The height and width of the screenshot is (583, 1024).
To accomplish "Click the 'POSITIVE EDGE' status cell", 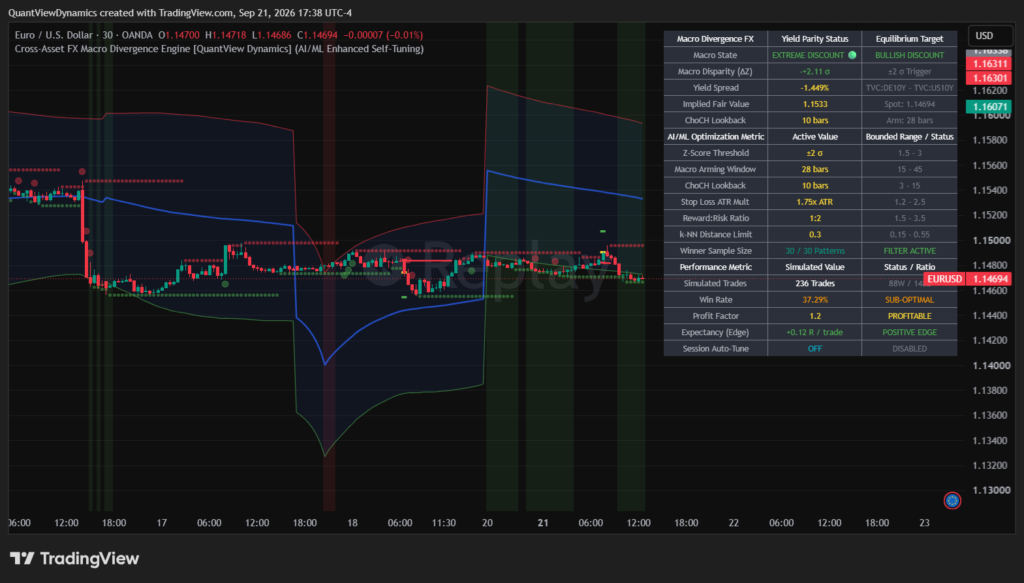I will coord(909,332).
